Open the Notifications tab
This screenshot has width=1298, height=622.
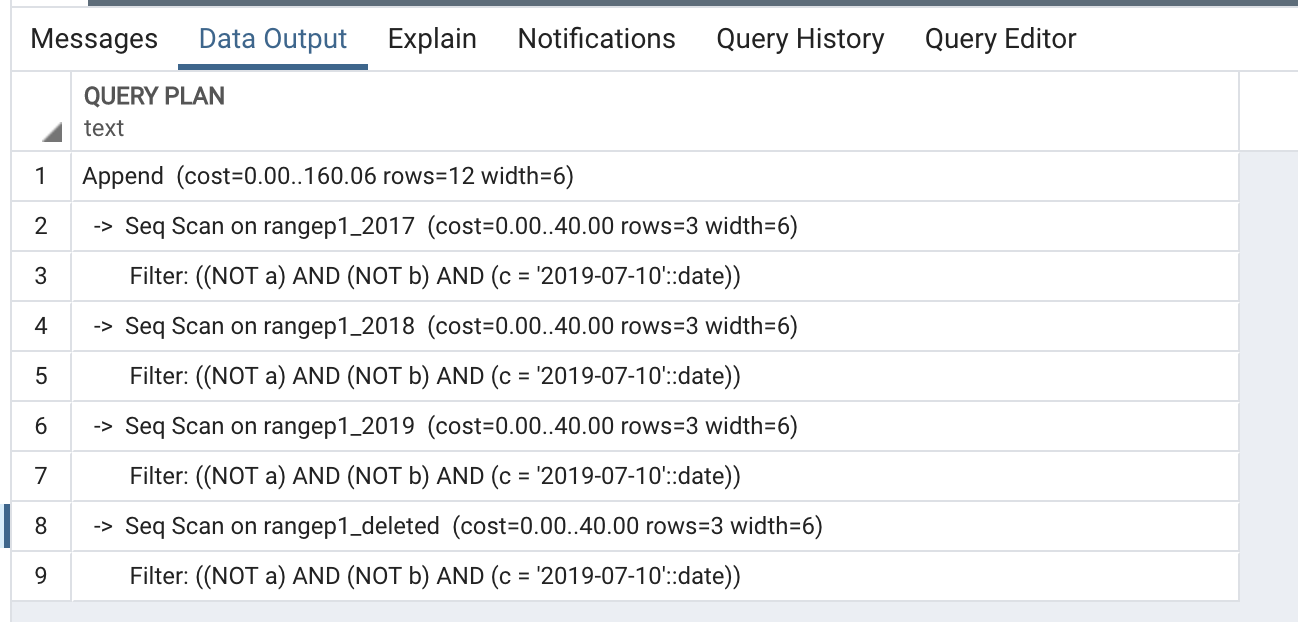coord(596,39)
